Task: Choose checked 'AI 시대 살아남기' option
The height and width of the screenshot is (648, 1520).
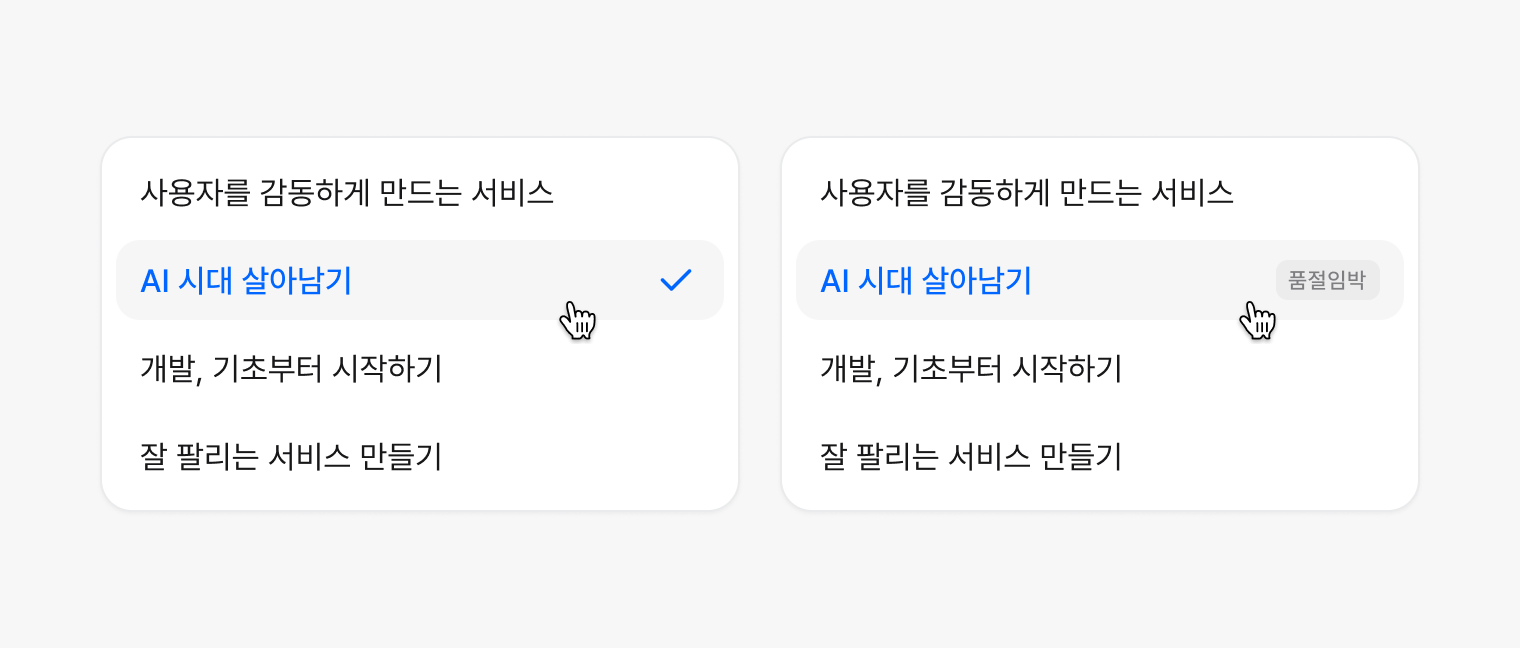Action: [247, 282]
